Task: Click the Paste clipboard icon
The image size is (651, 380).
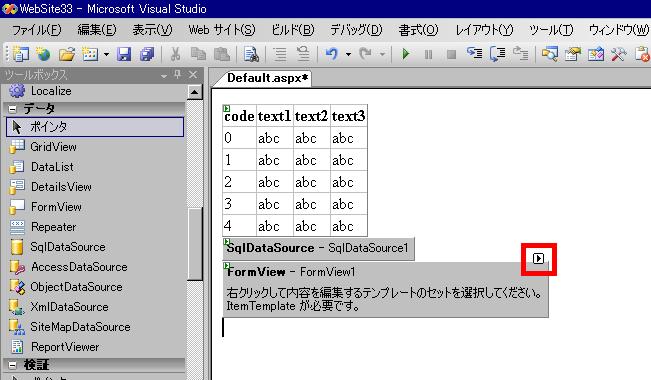Action: [222, 54]
